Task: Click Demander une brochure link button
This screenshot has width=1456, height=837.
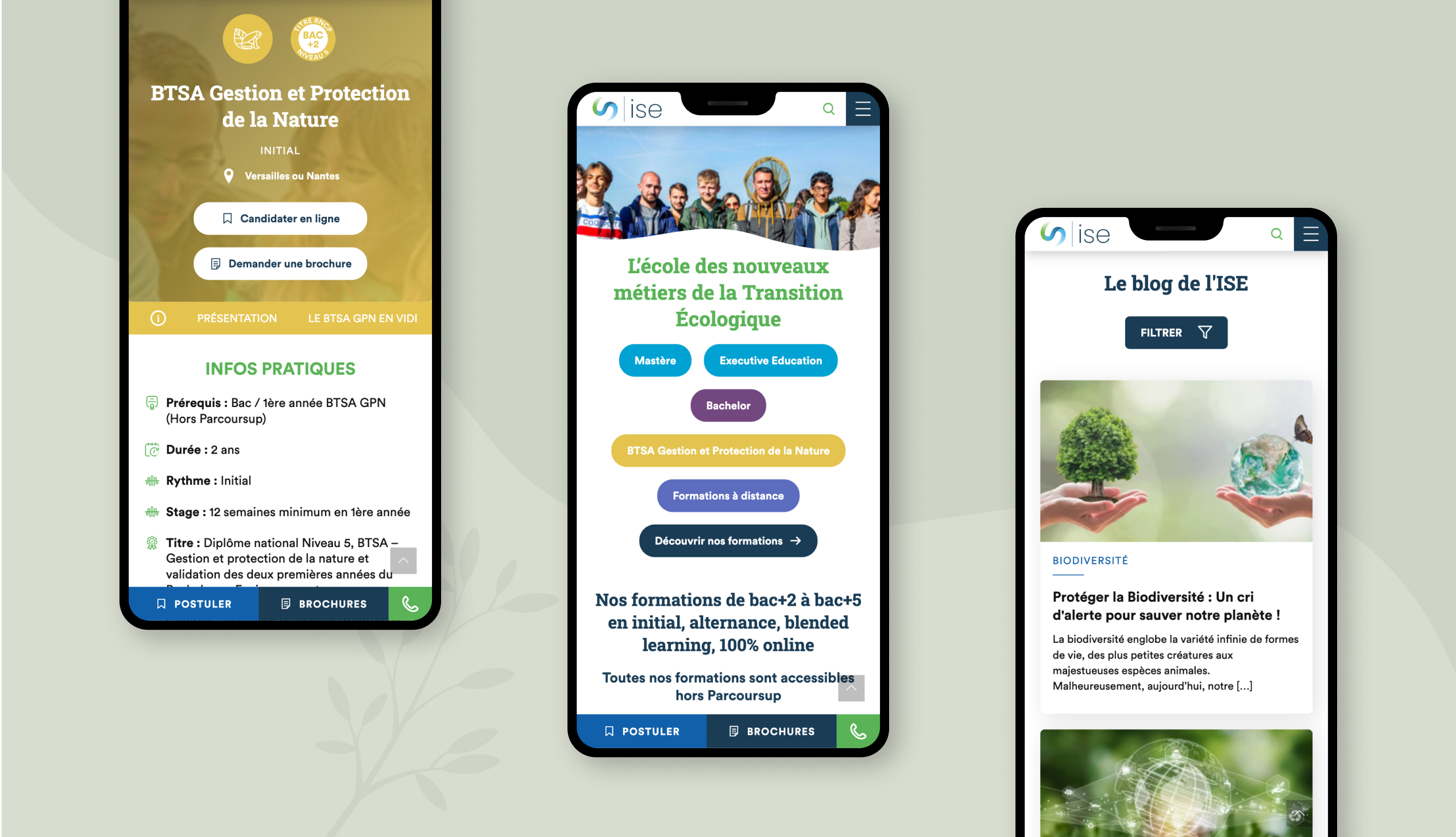Action: [281, 263]
